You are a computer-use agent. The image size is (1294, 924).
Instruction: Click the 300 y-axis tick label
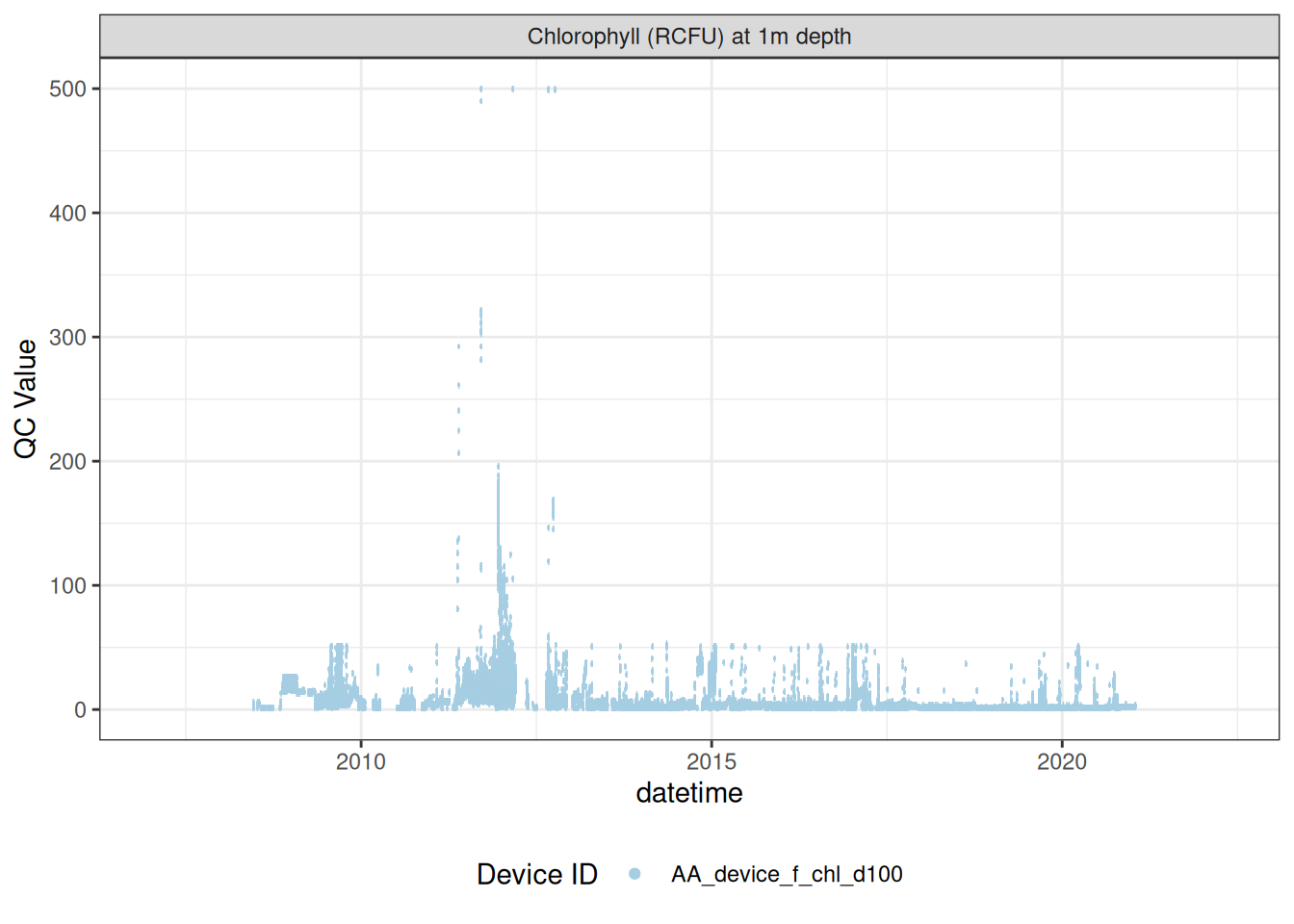tap(67, 338)
